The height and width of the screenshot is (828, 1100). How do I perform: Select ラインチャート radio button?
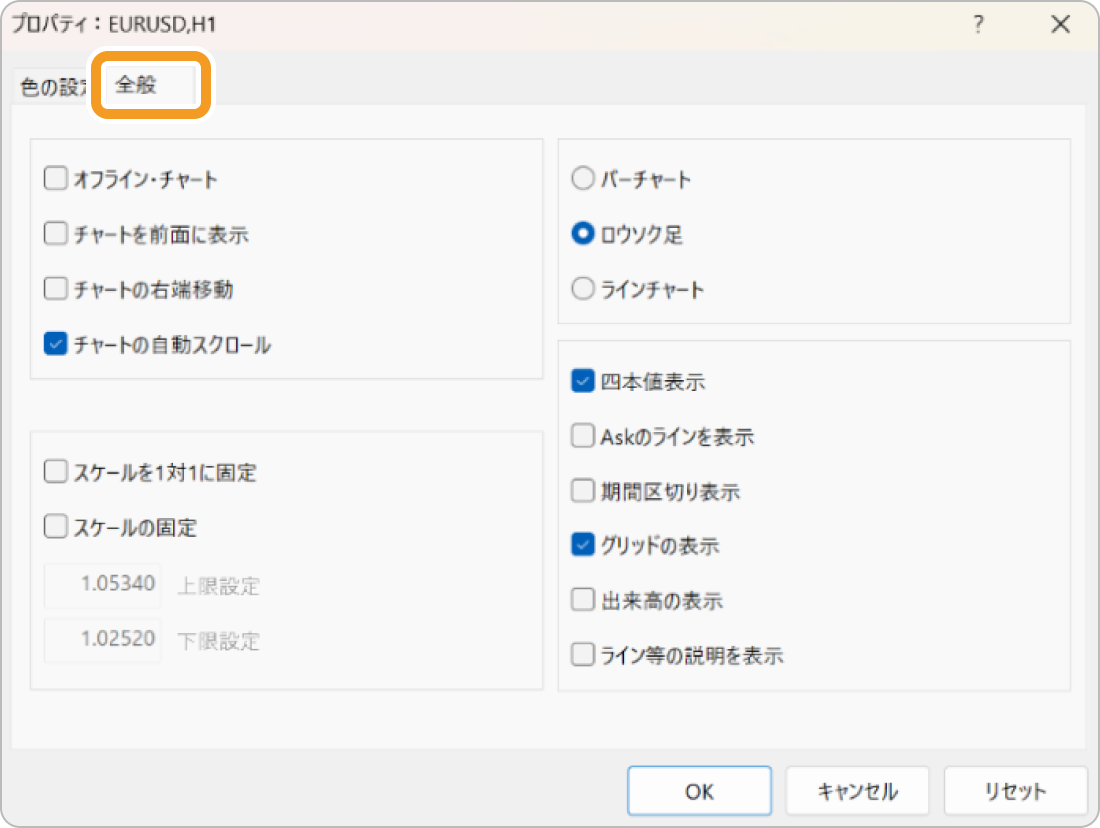(582, 288)
